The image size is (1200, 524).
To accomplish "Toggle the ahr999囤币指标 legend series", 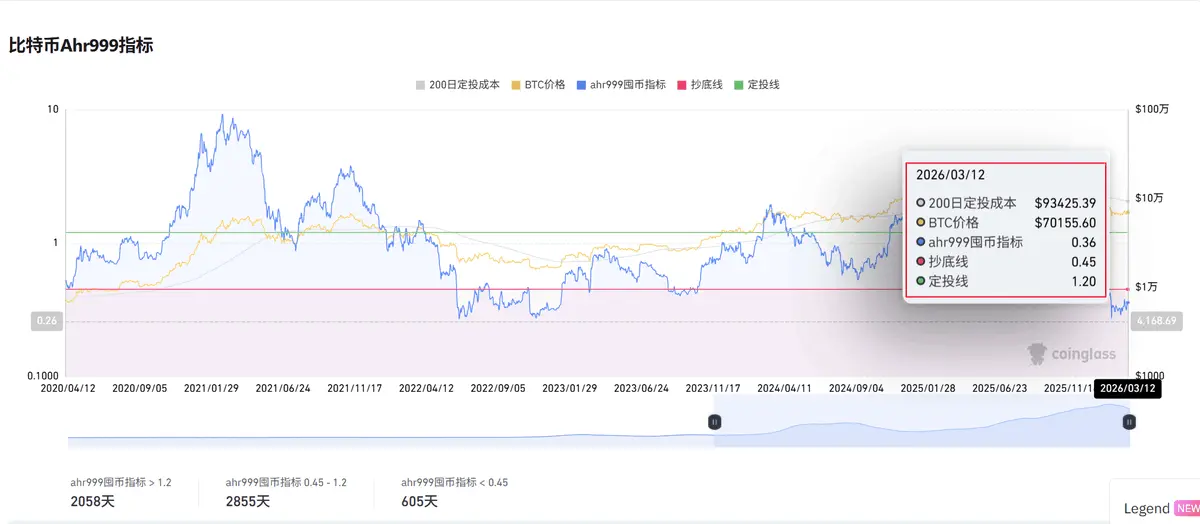I will [x=621, y=85].
